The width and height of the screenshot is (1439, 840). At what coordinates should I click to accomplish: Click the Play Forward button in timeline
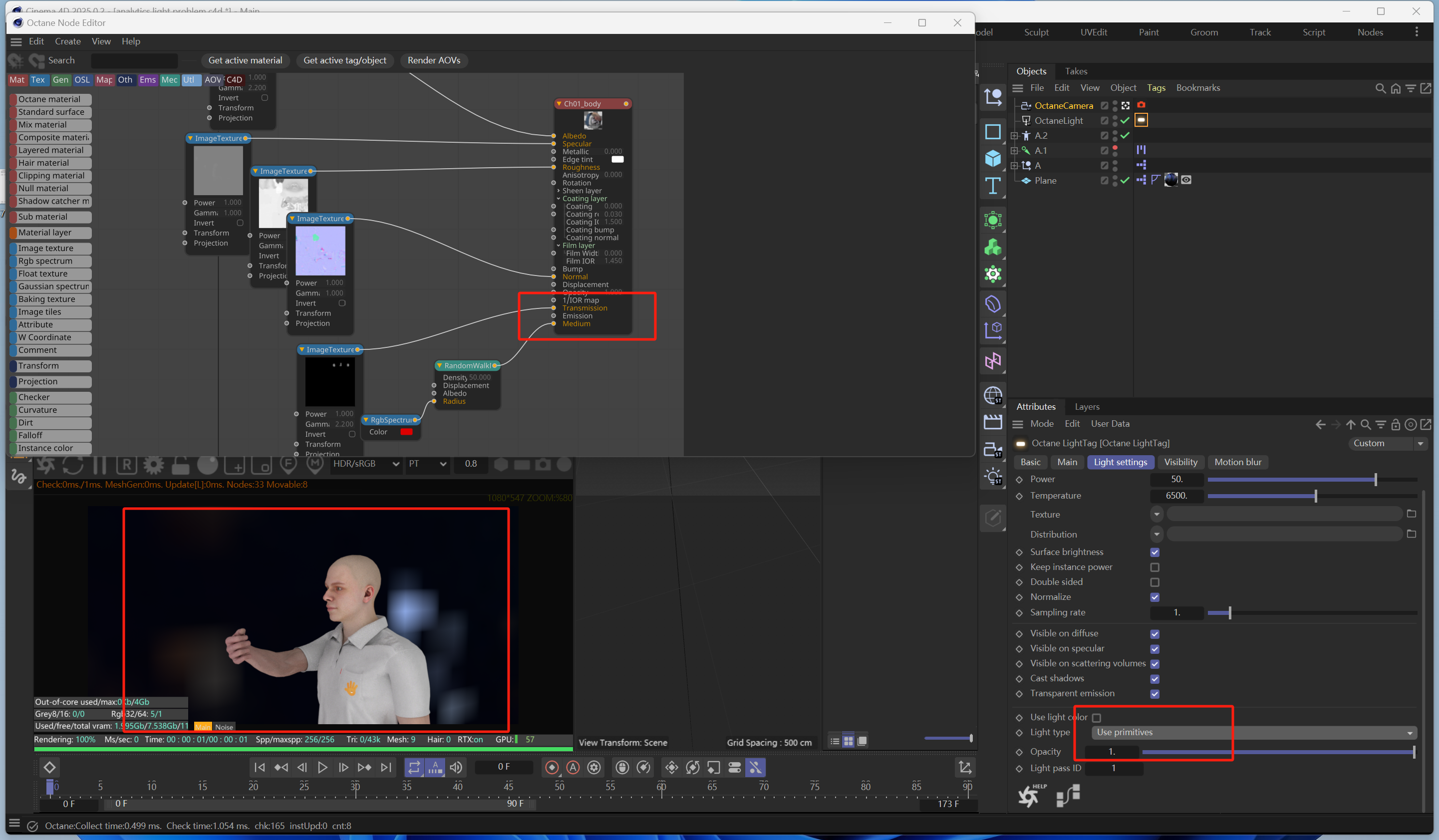pyautogui.click(x=322, y=767)
